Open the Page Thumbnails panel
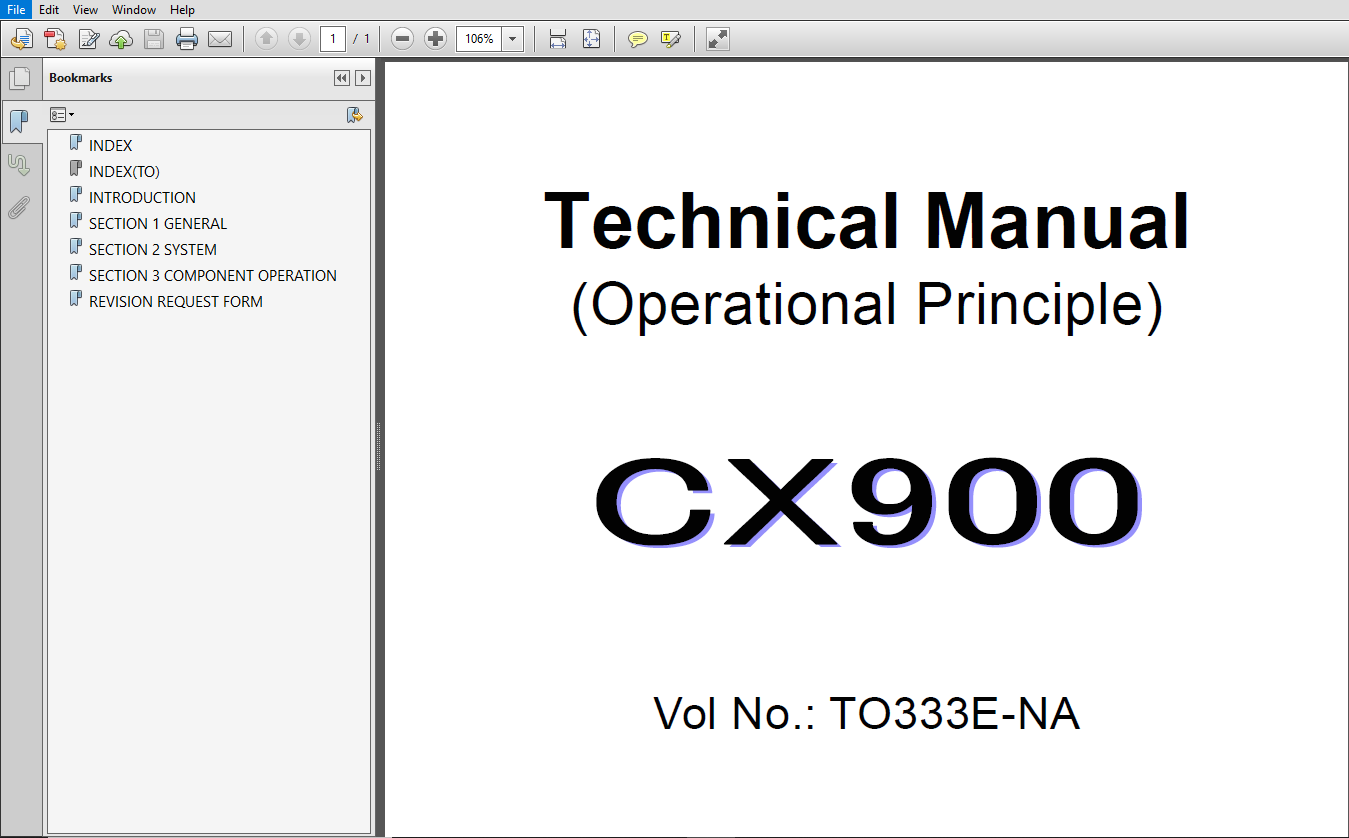The image size is (1349, 838). [19, 79]
